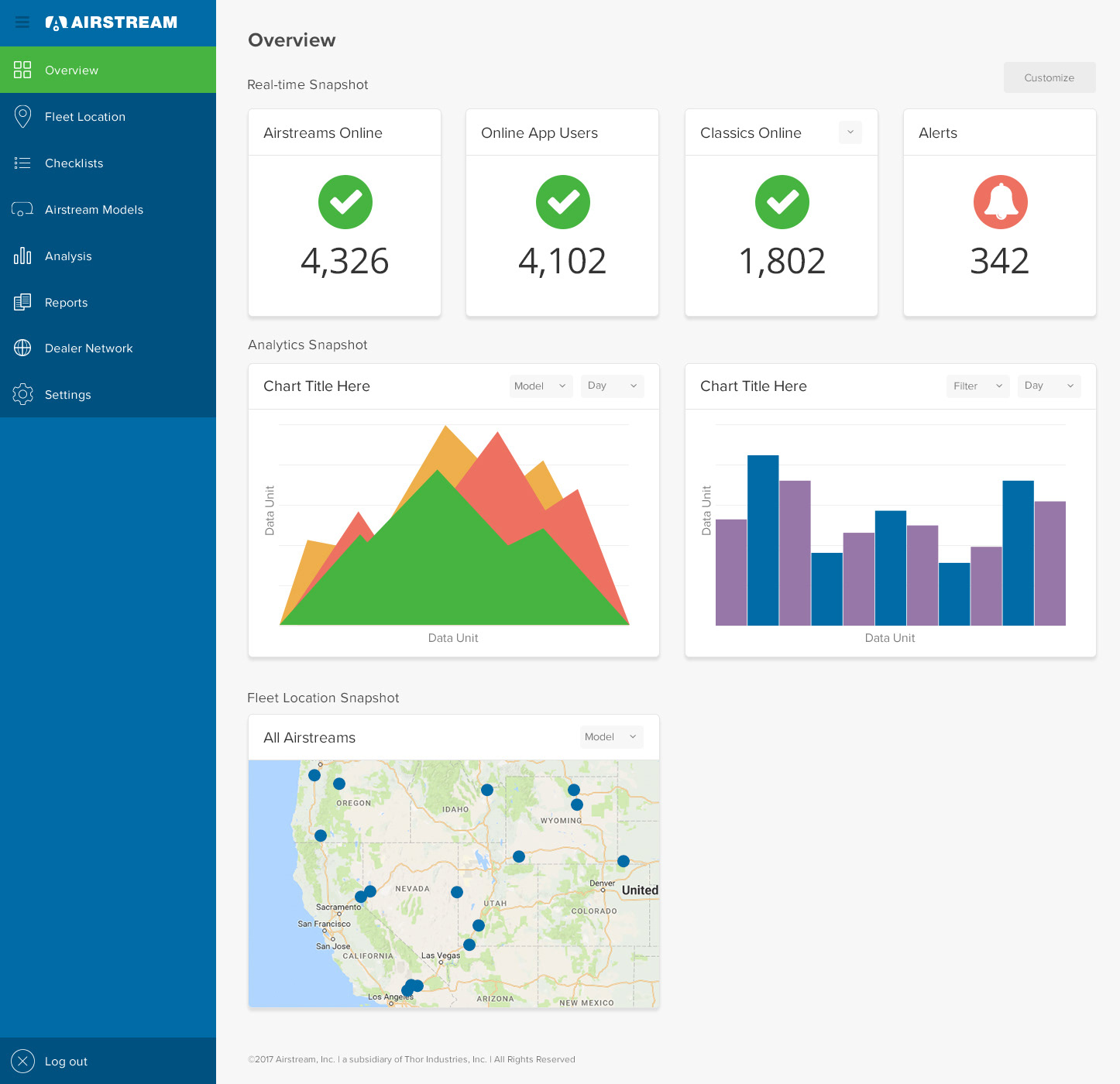
Task: Click the Dealer Network globe icon
Action: click(x=22, y=348)
